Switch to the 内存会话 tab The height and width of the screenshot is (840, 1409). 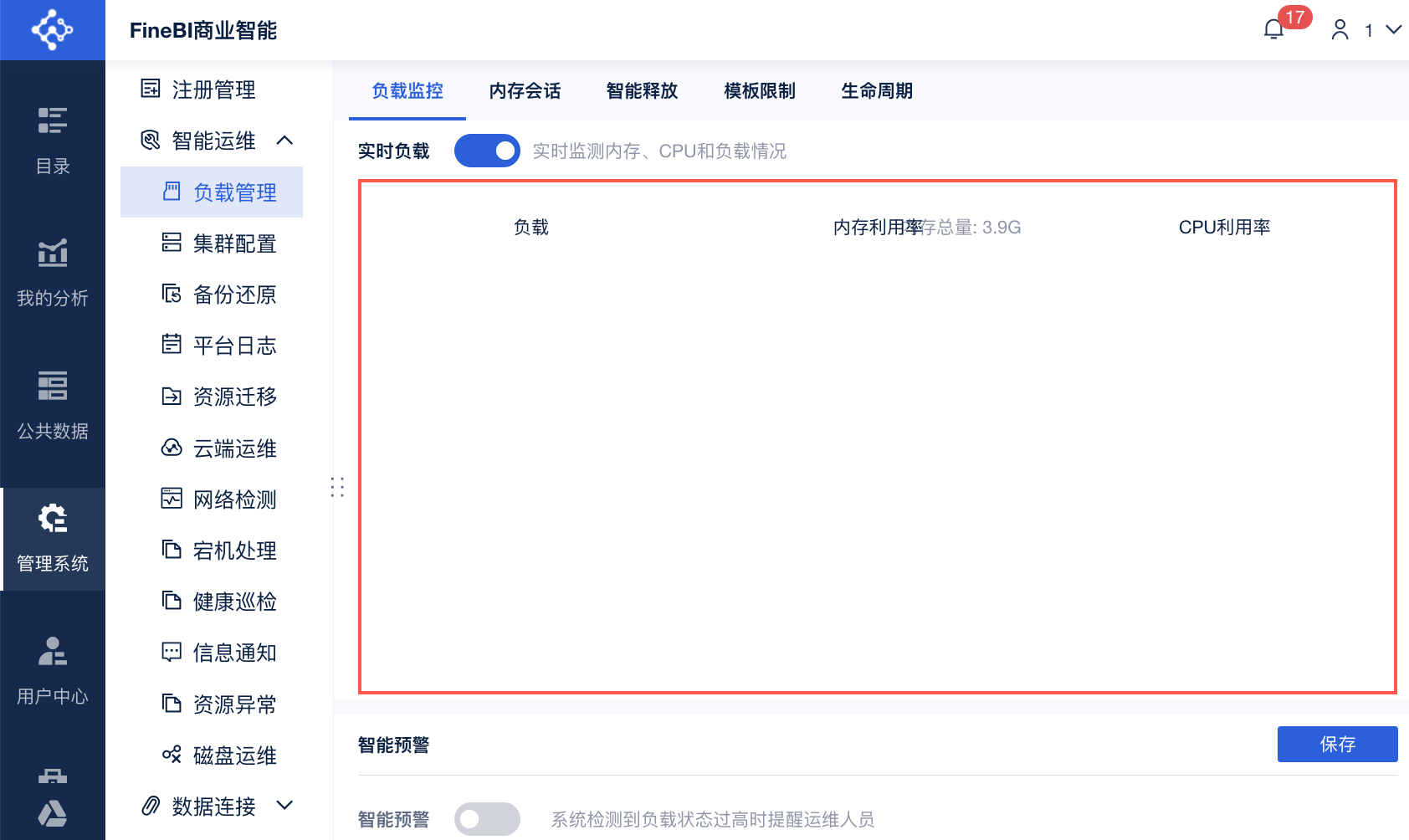(525, 90)
